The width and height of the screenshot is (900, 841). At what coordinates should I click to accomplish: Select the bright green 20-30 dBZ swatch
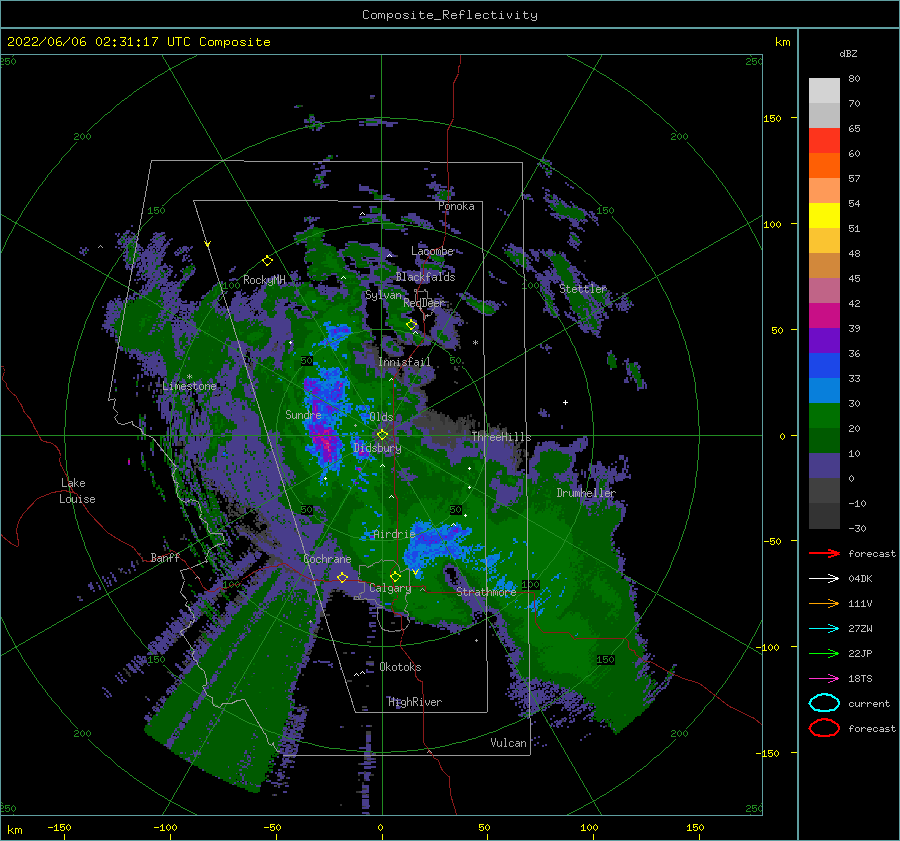(824, 416)
